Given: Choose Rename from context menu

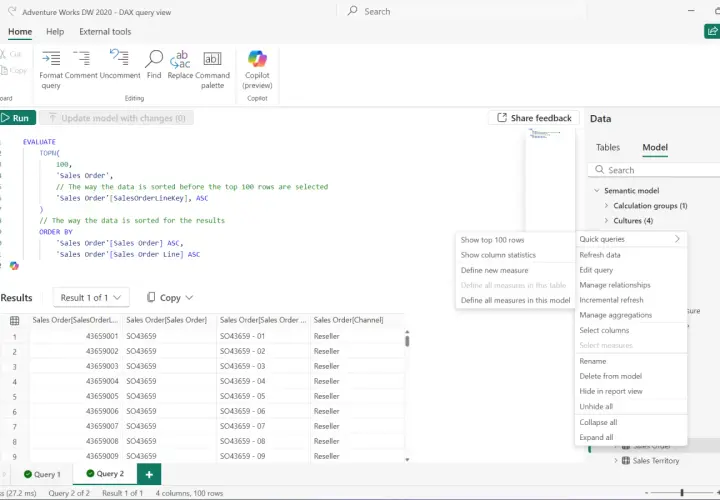Looking at the screenshot, I should pos(592,361).
